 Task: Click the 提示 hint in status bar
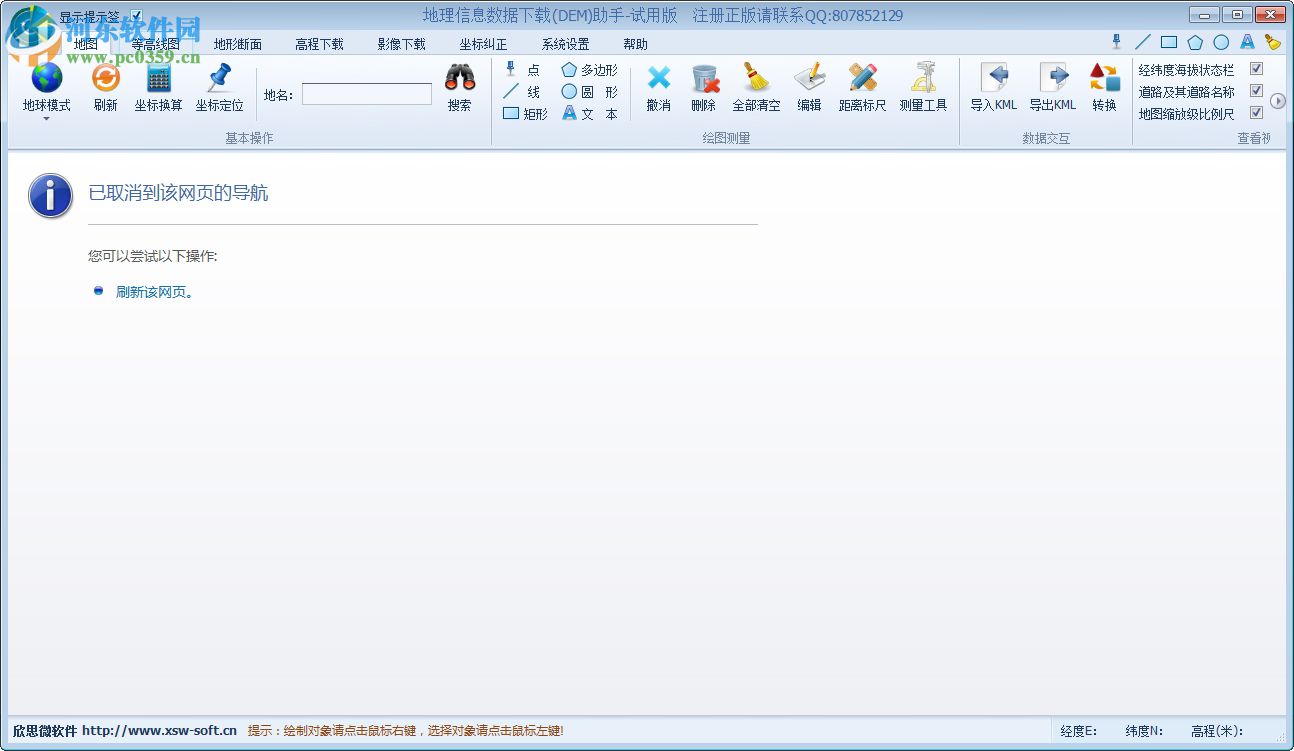405,731
